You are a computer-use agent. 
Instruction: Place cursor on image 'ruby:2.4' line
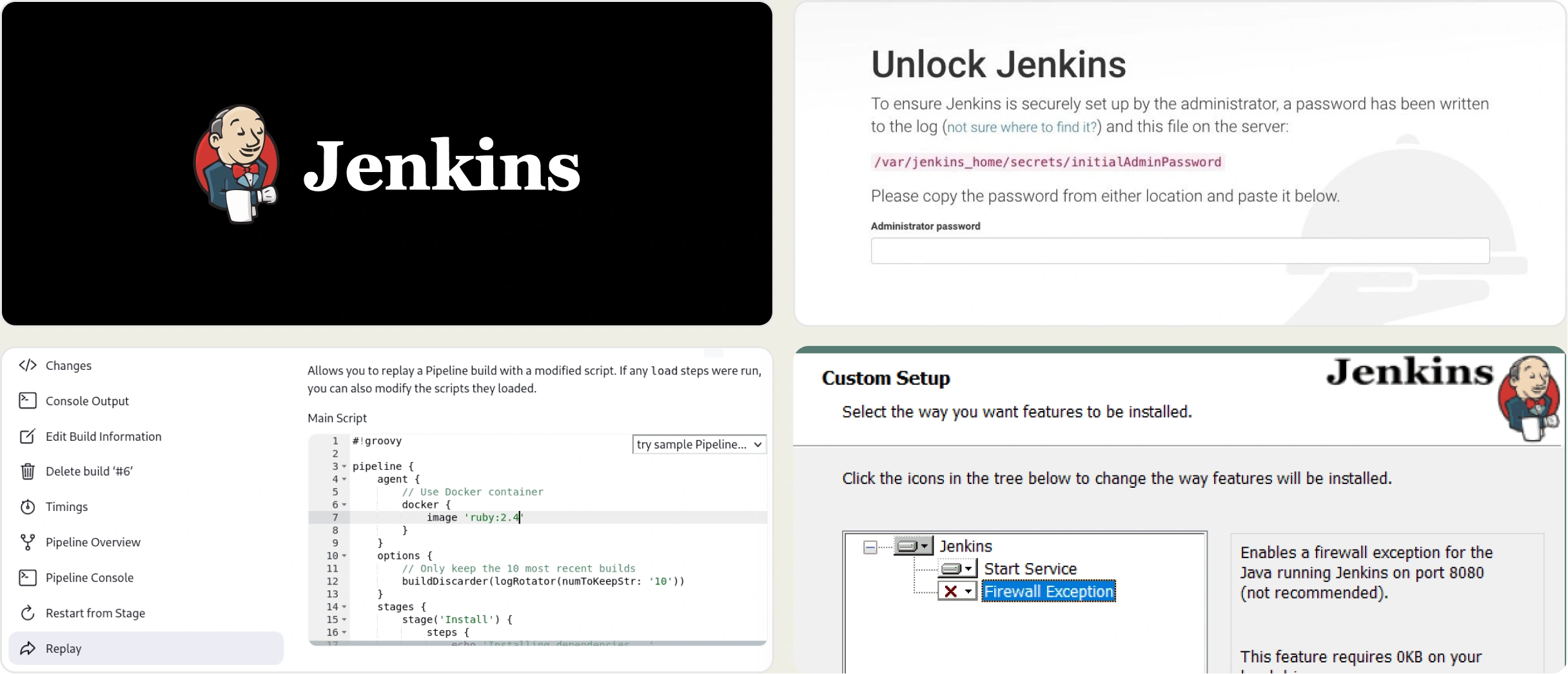(x=475, y=517)
